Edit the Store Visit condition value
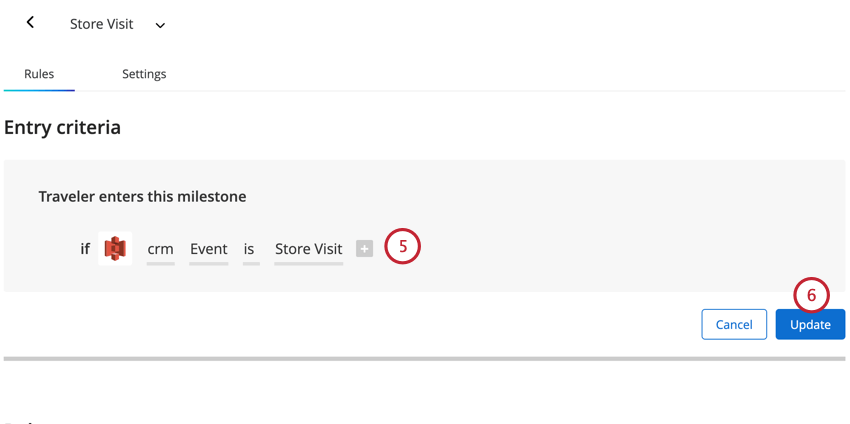 point(308,249)
